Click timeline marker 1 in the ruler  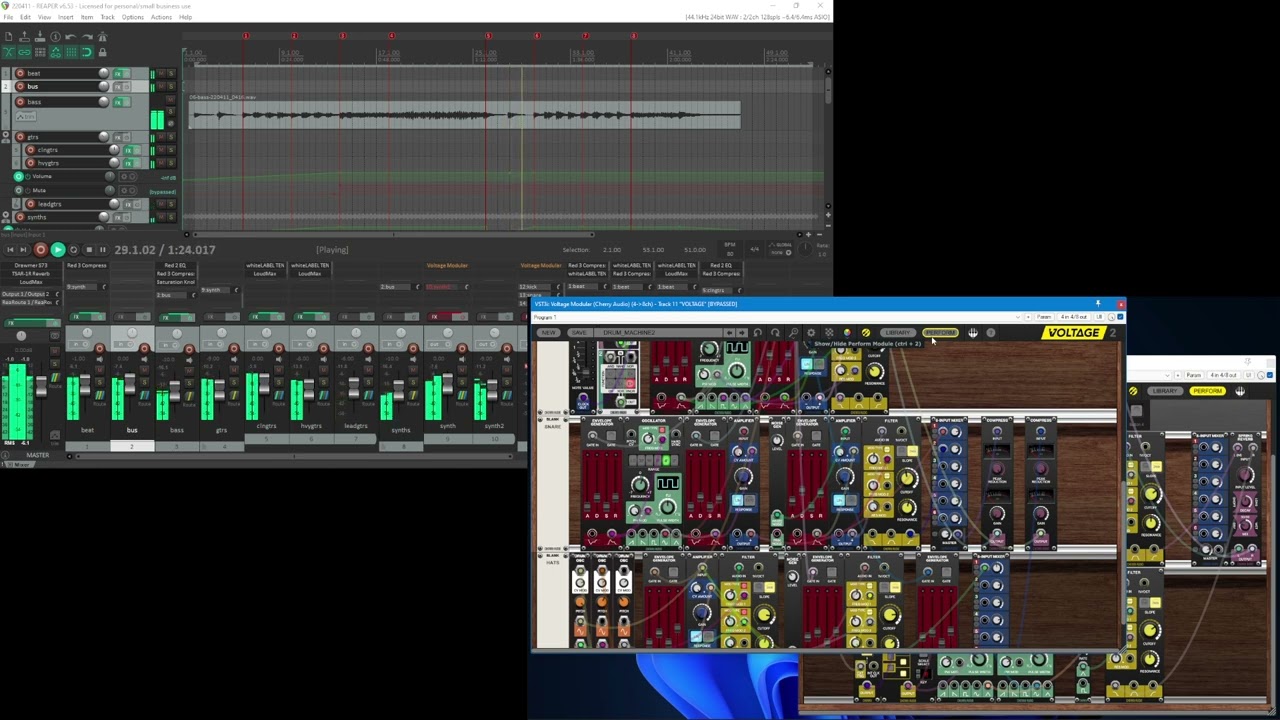point(246,36)
